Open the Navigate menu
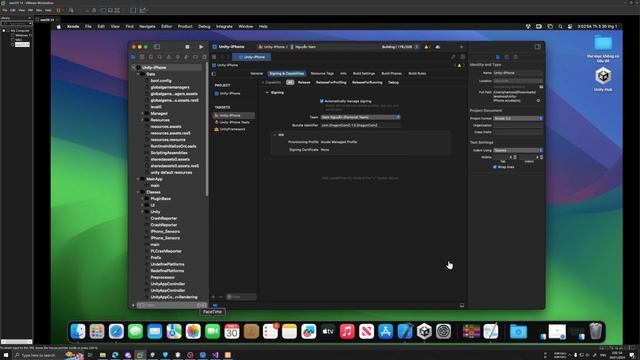Image resolution: width=640 pixels, height=360 pixels. pyautogui.click(x=147, y=27)
